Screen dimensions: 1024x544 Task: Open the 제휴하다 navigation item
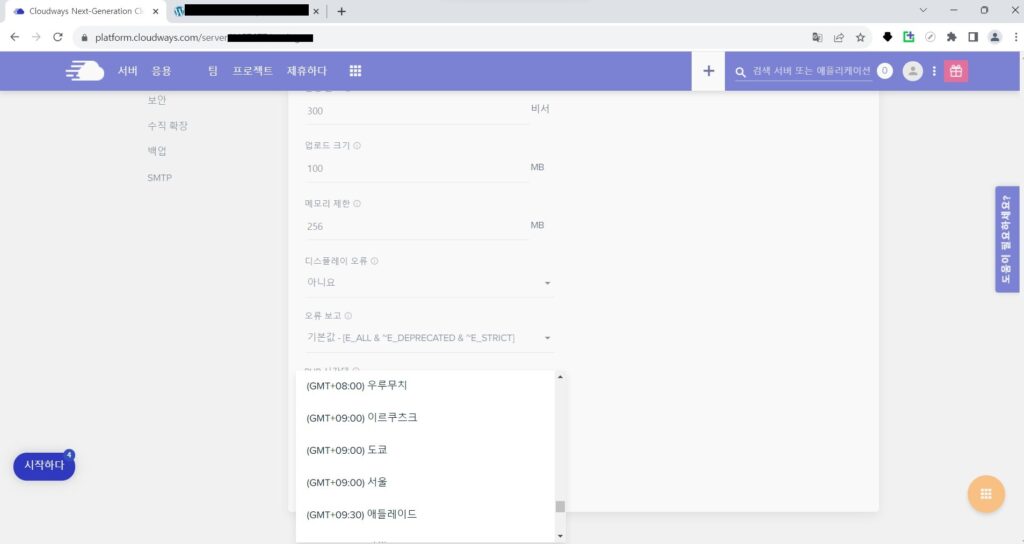pyautogui.click(x=307, y=71)
